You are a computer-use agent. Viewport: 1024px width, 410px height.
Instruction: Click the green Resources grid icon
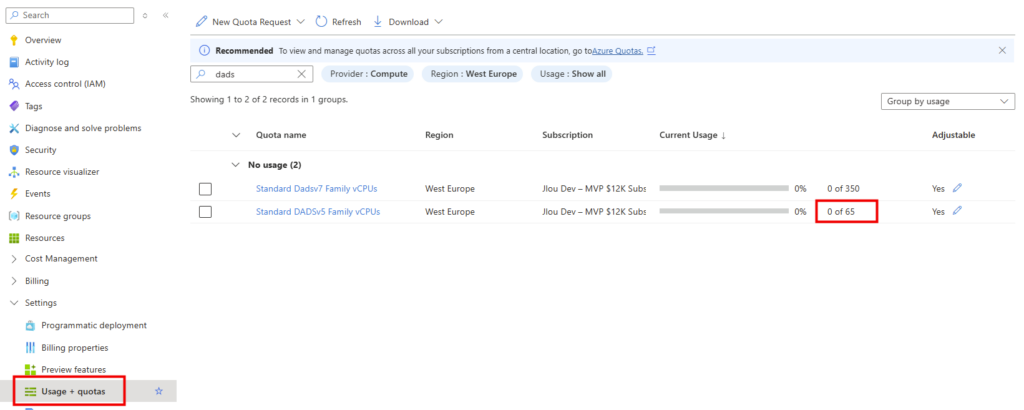coord(13,238)
